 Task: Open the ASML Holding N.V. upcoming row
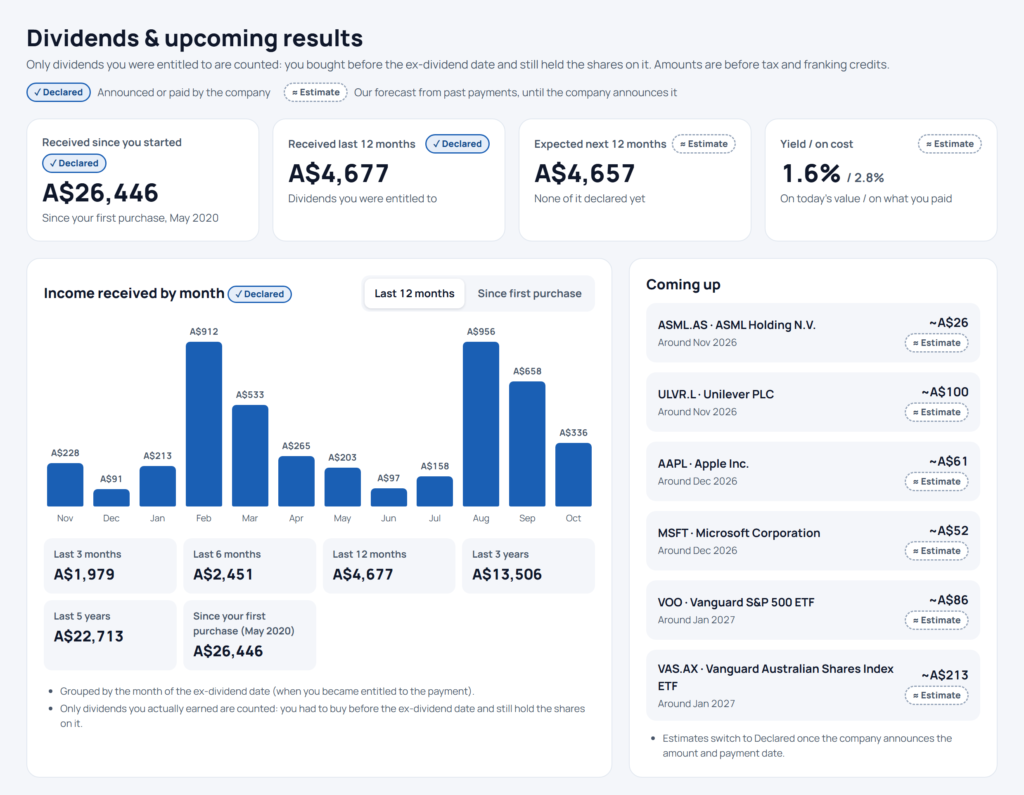812,333
